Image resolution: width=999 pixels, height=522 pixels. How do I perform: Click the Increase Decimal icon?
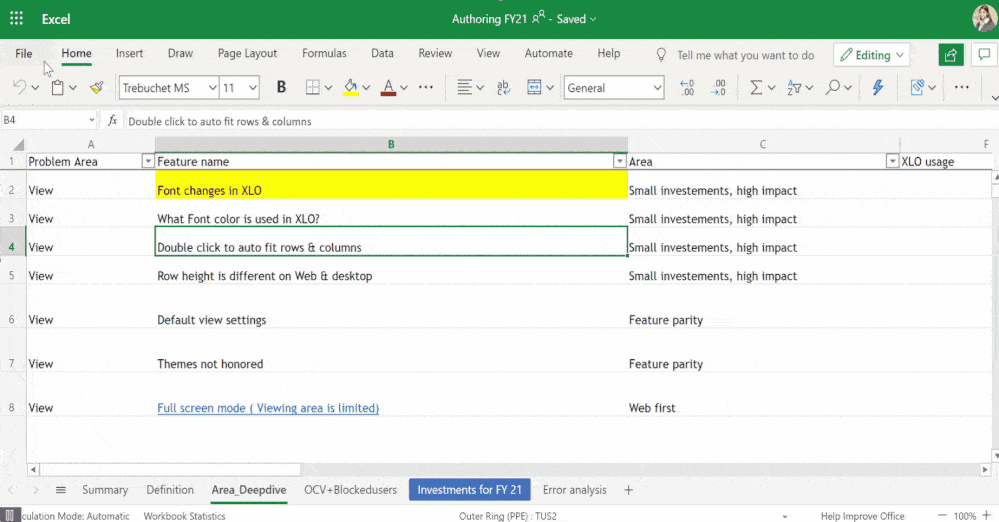pos(687,88)
